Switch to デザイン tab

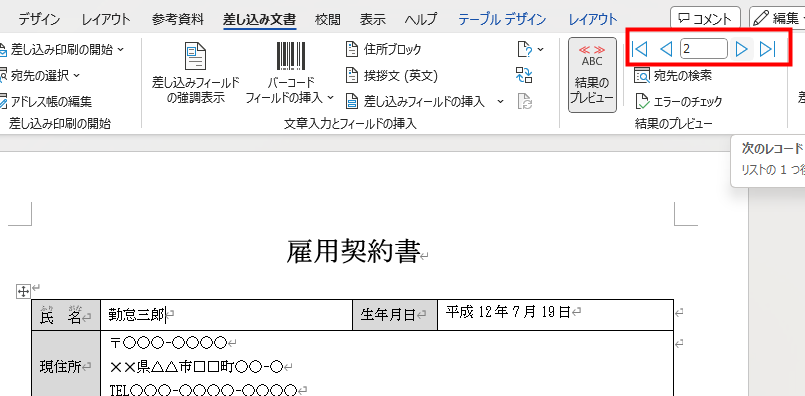coord(40,20)
